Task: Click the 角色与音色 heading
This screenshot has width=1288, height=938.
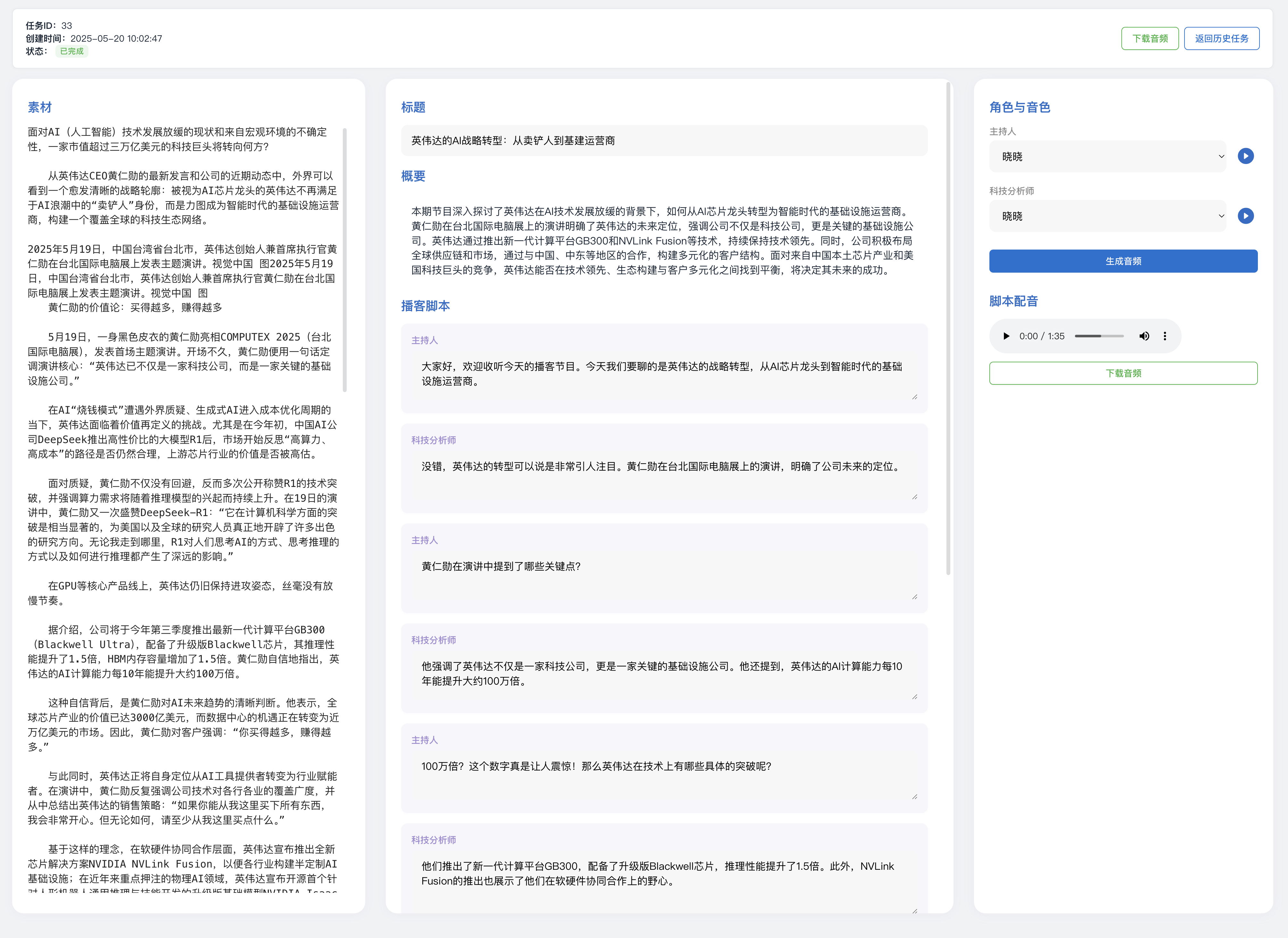Action: [1020, 107]
